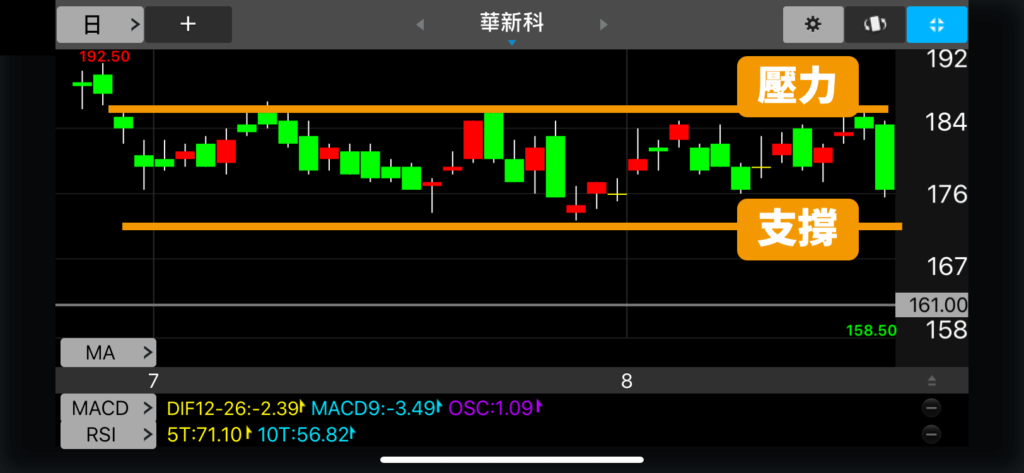Click the up/down sort icon on date axis
This screenshot has width=1024, height=473.
932,381
